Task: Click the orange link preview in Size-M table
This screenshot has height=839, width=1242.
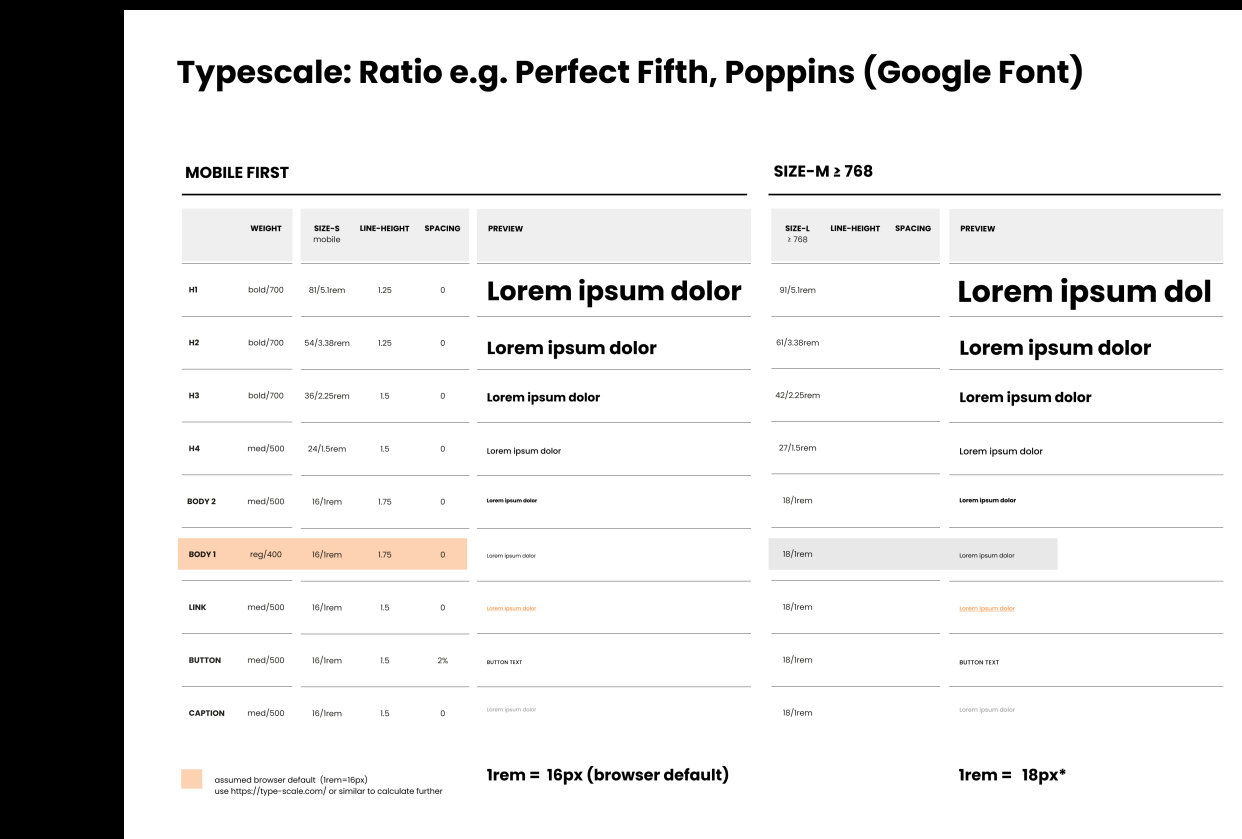Action: click(986, 608)
